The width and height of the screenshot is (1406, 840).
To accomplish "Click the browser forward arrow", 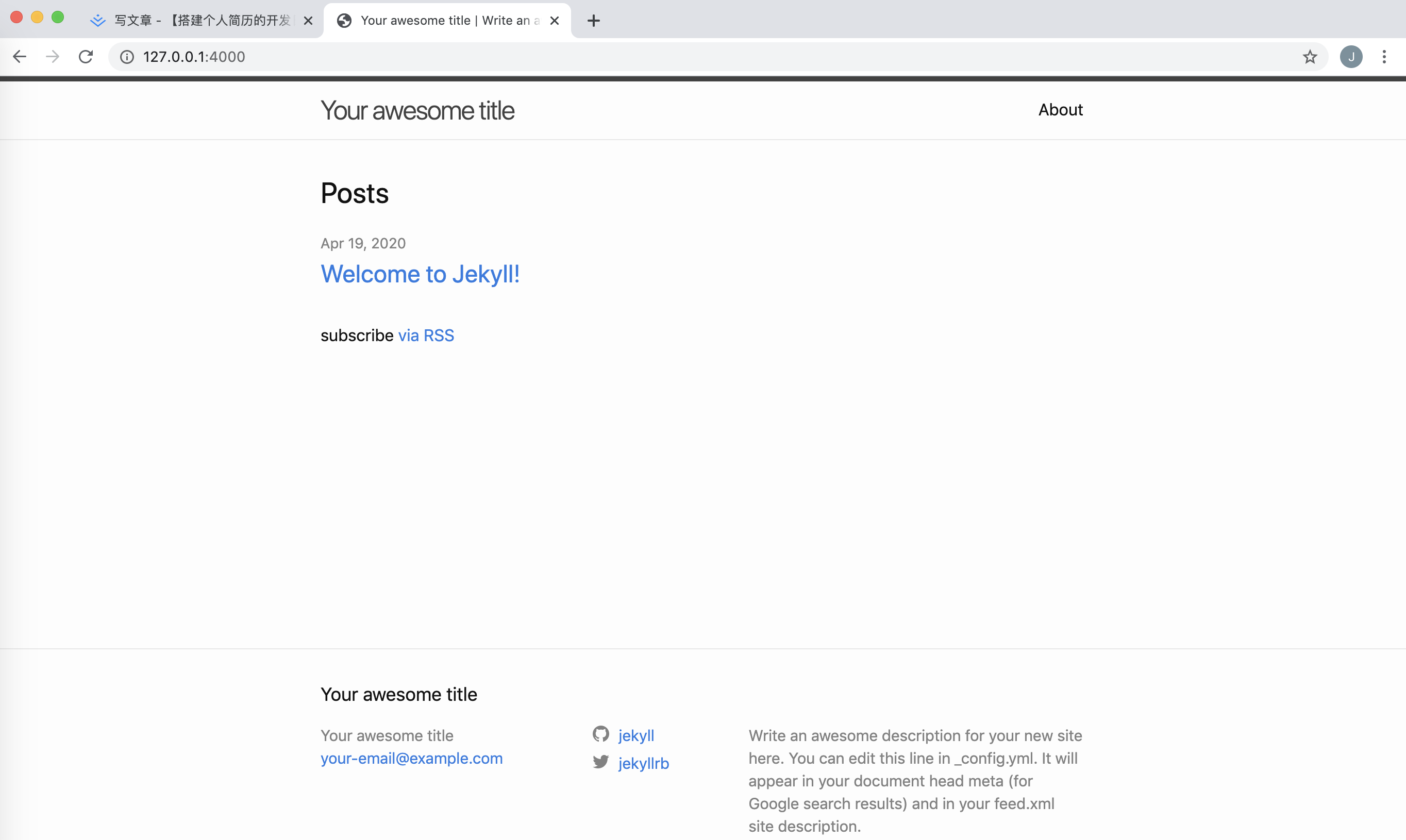I will (53, 57).
